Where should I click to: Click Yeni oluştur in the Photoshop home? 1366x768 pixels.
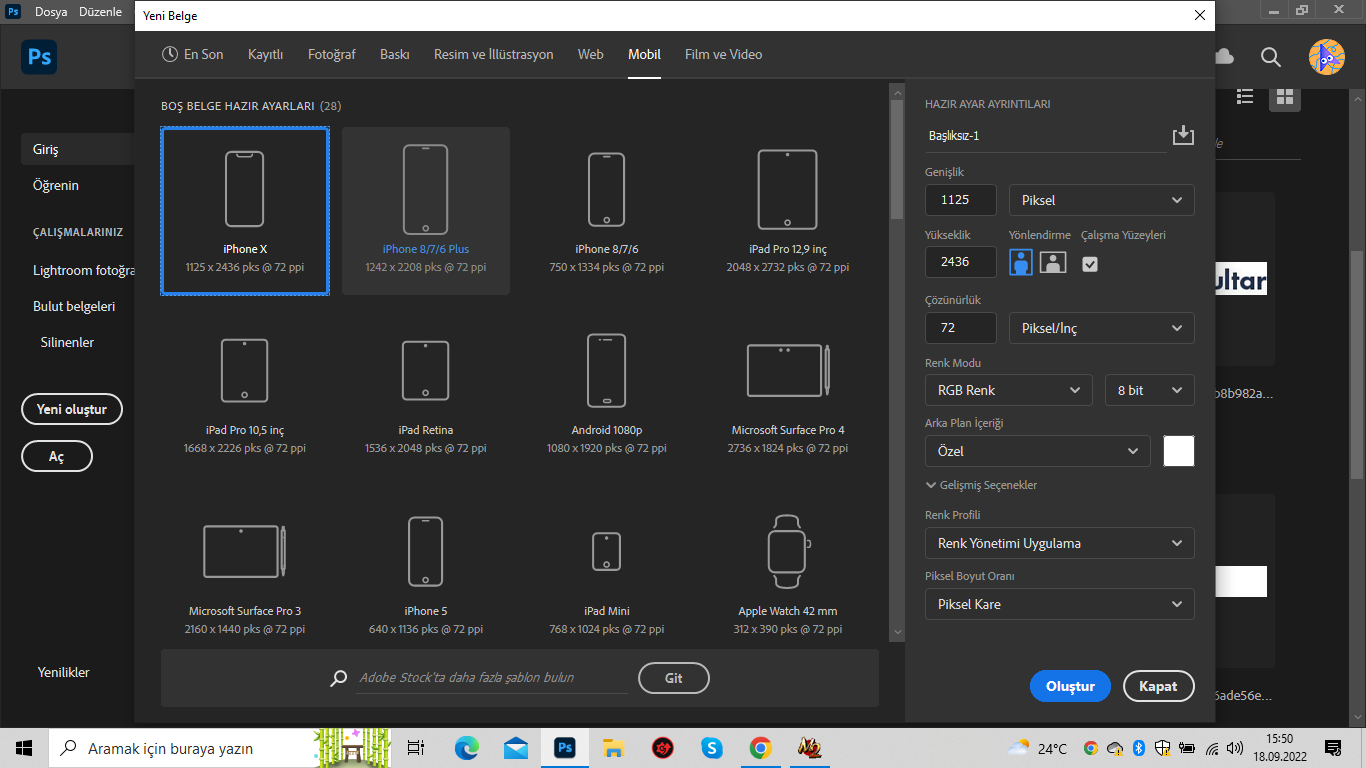pyautogui.click(x=72, y=409)
